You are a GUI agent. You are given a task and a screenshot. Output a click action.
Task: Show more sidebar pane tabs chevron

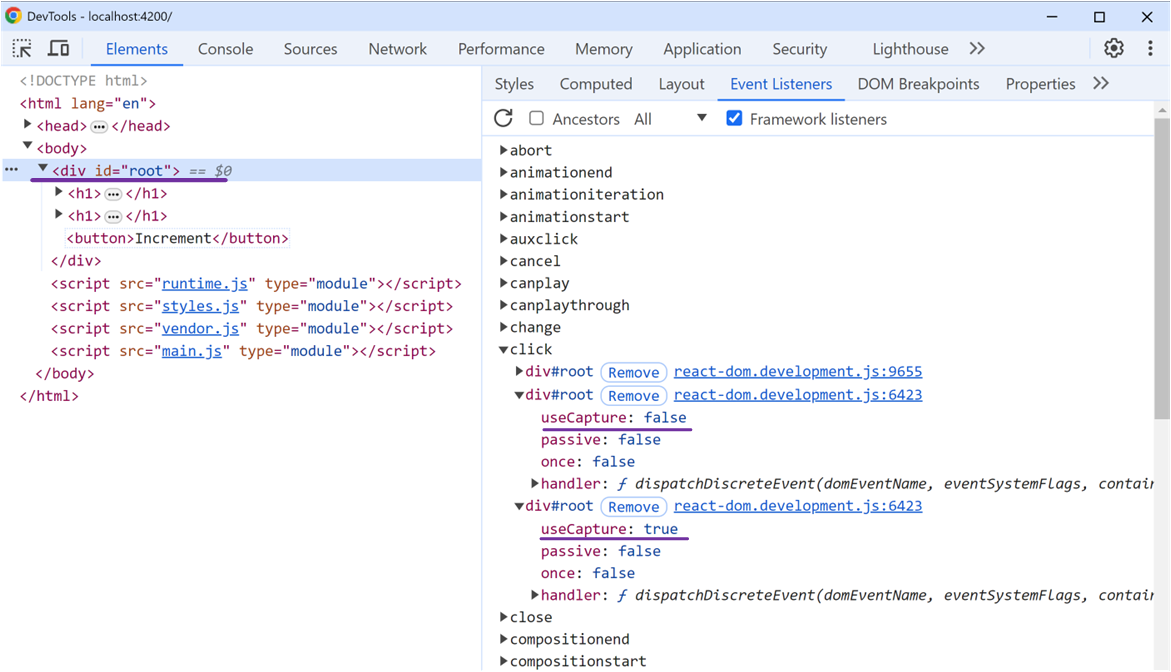pyautogui.click(x=1101, y=84)
